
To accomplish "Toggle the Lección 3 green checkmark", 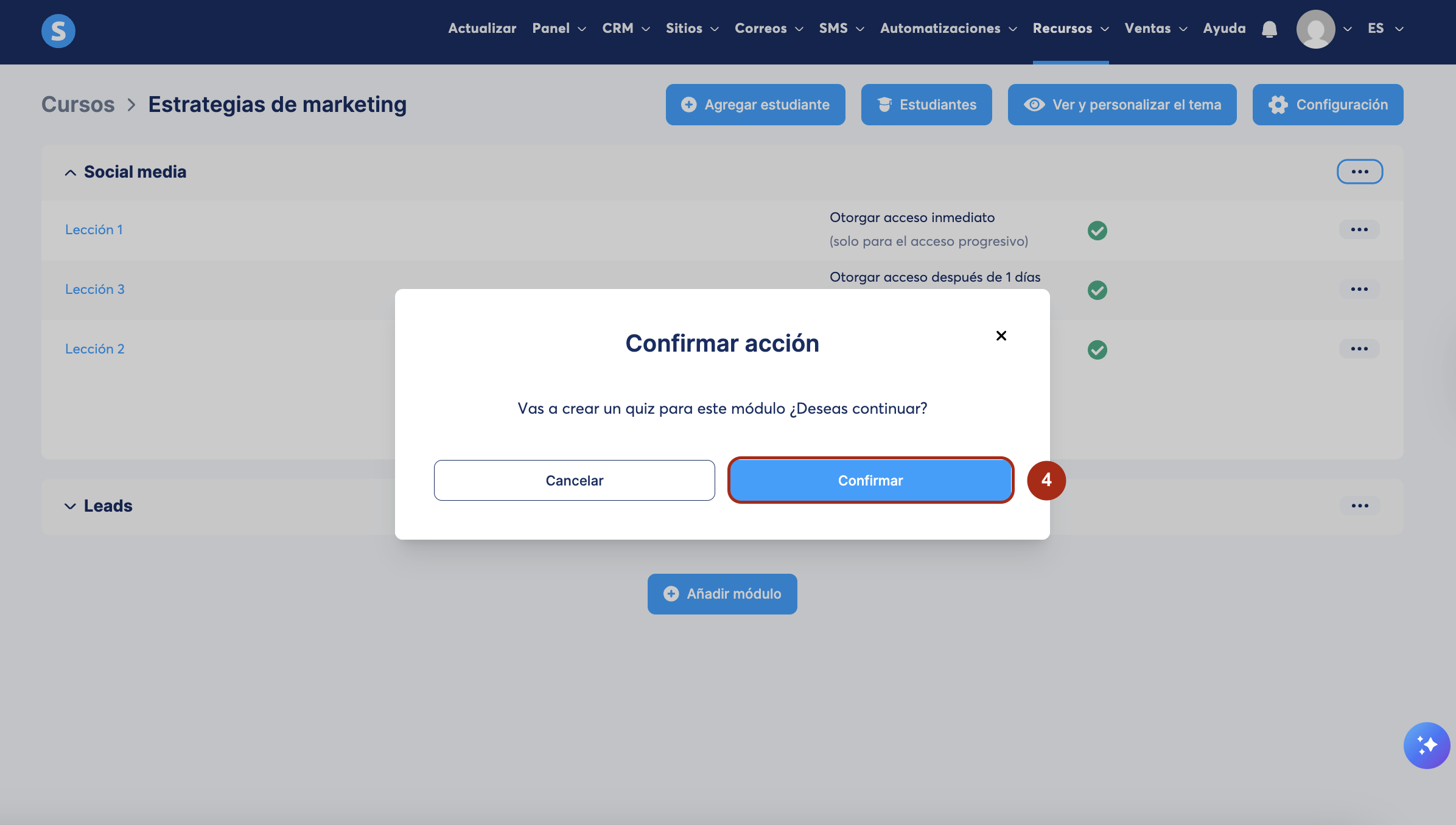I will (1097, 290).
